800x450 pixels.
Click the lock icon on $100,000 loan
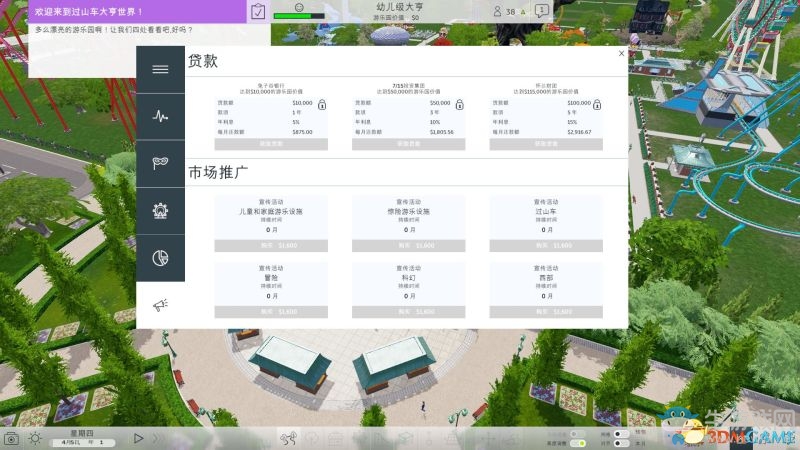coord(597,105)
